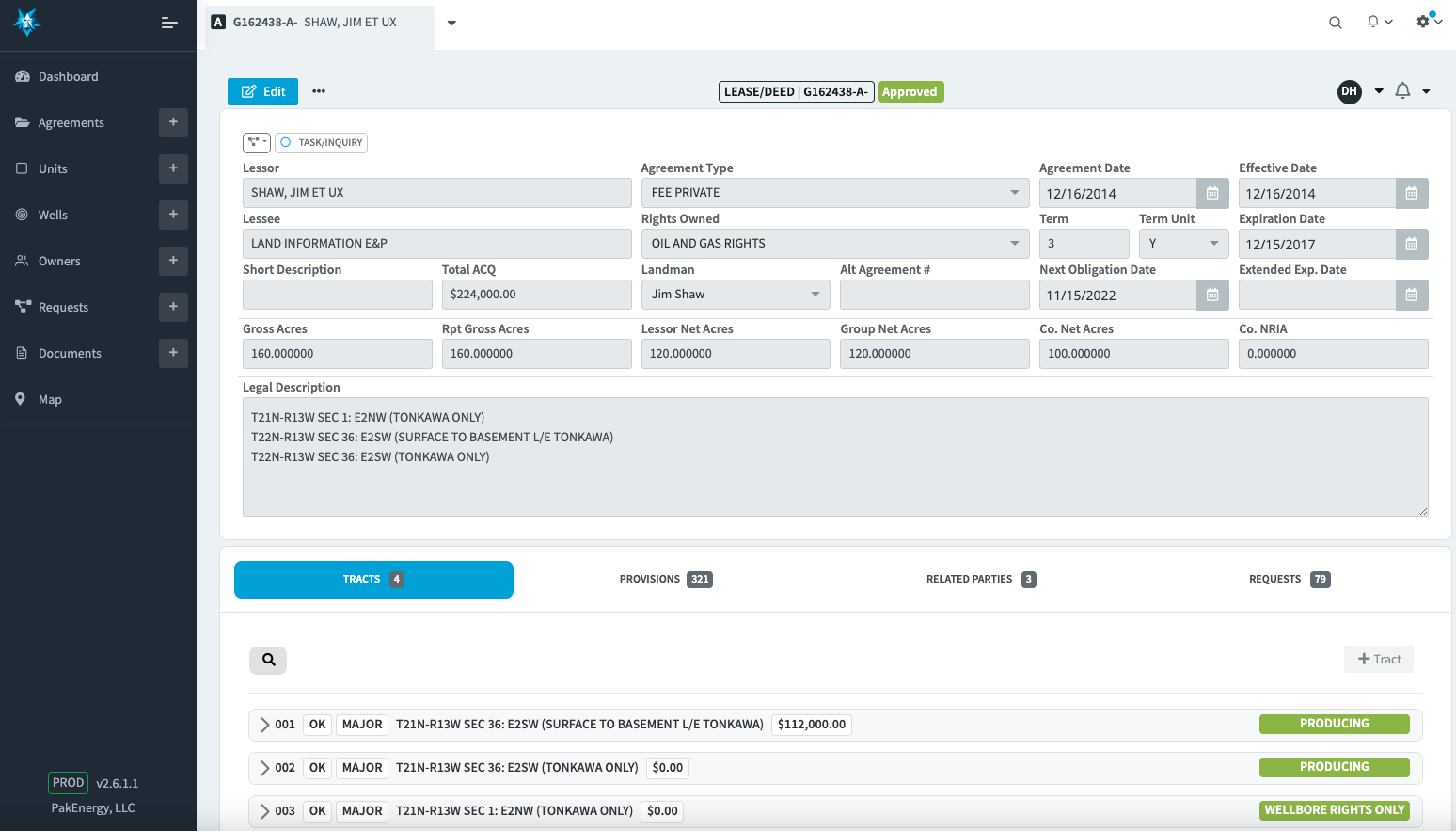Open the Agreement Type dropdown

pos(1015,192)
